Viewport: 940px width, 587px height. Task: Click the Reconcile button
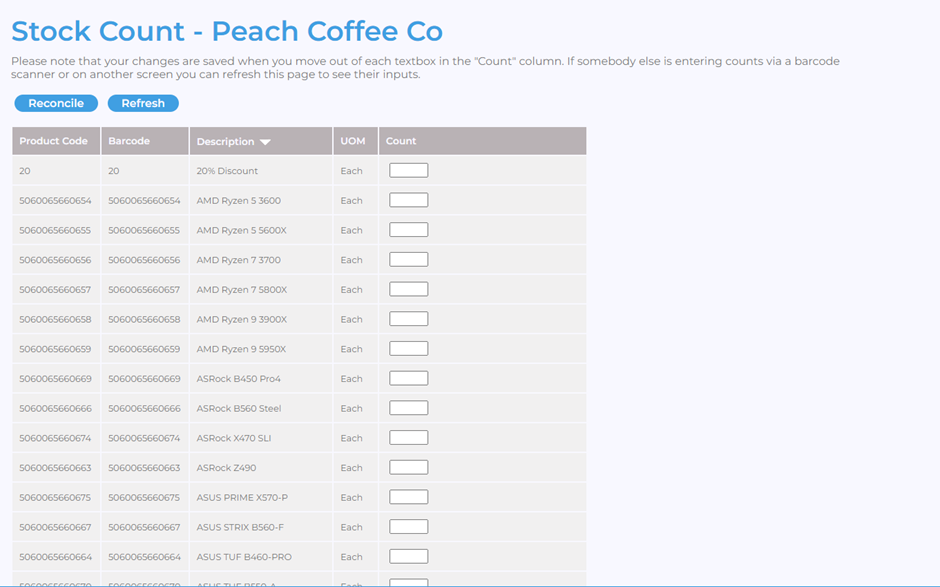(56, 103)
